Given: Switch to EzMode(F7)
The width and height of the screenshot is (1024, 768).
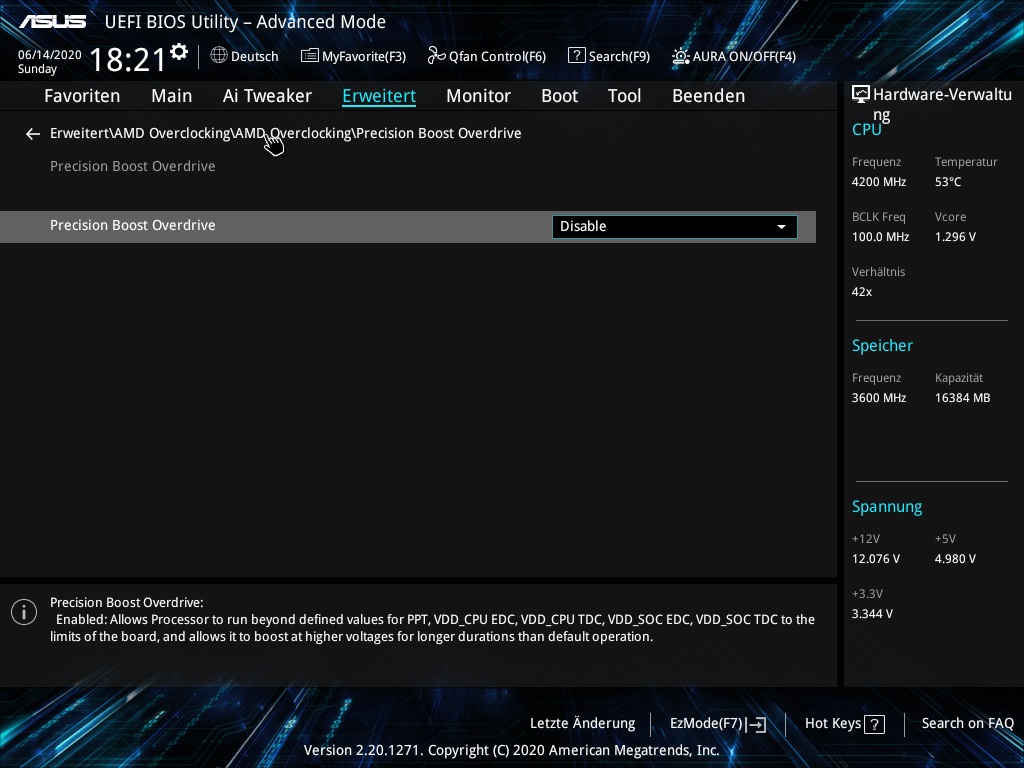Looking at the screenshot, I should [x=718, y=724].
